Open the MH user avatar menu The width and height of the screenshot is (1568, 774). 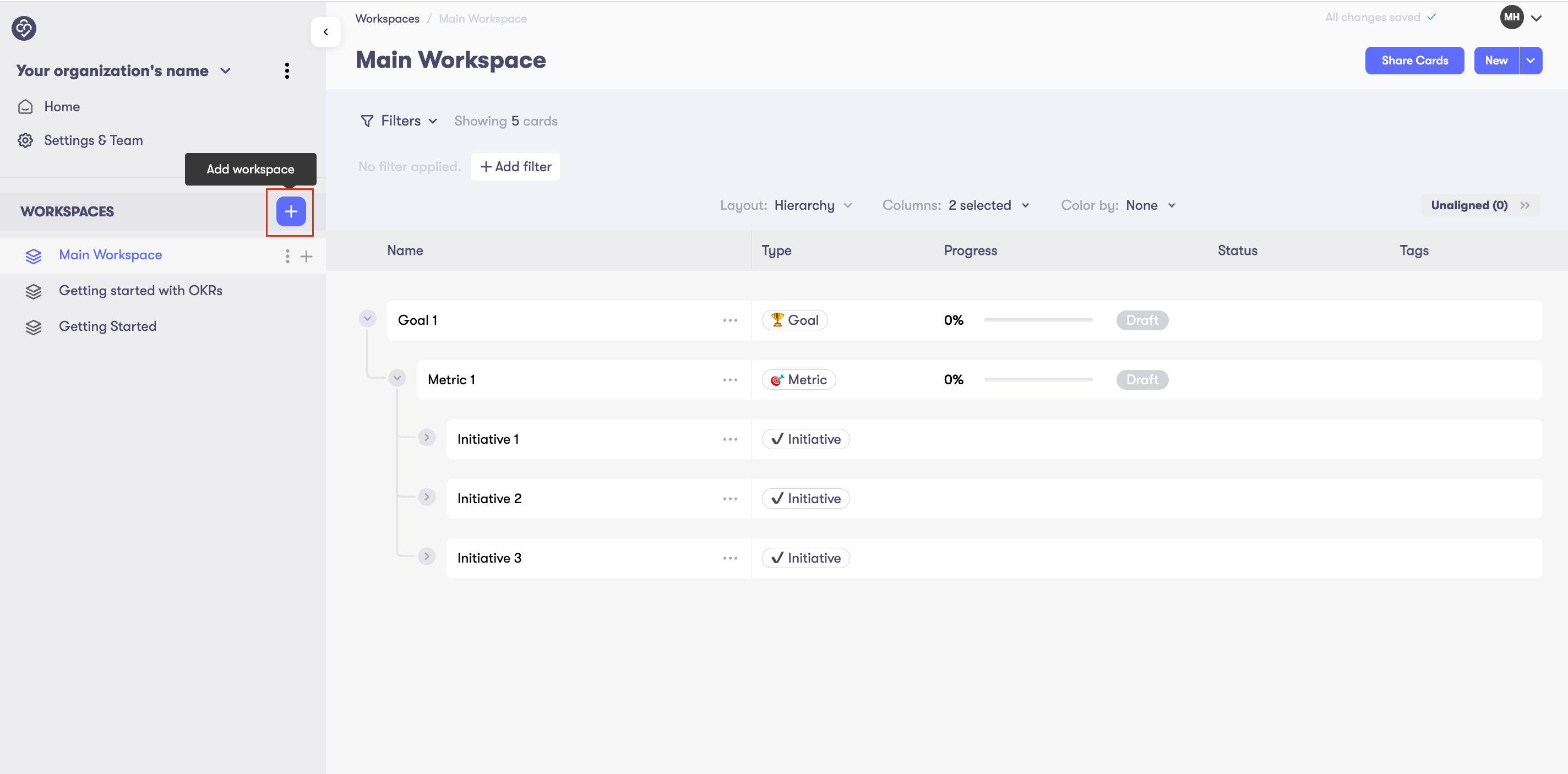pos(1520,18)
